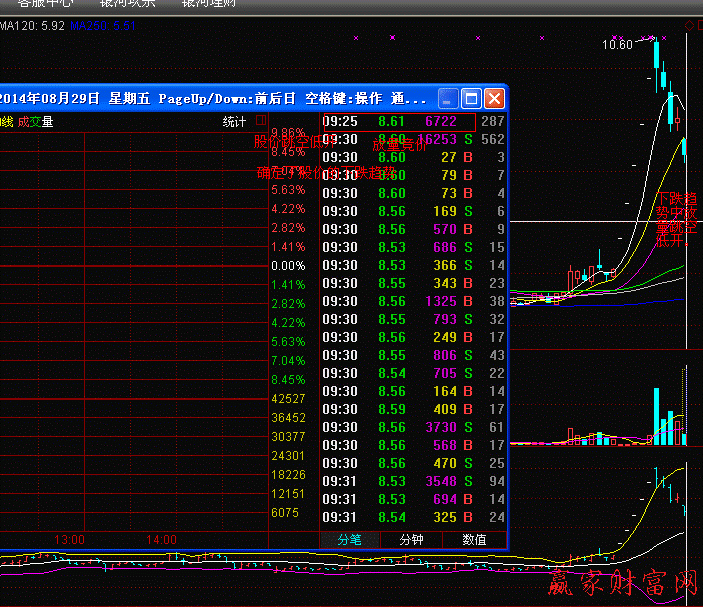Image resolution: width=703 pixels, height=607 pixels.
Task: Open the 客服中心 menu
Action: [45, 3]
